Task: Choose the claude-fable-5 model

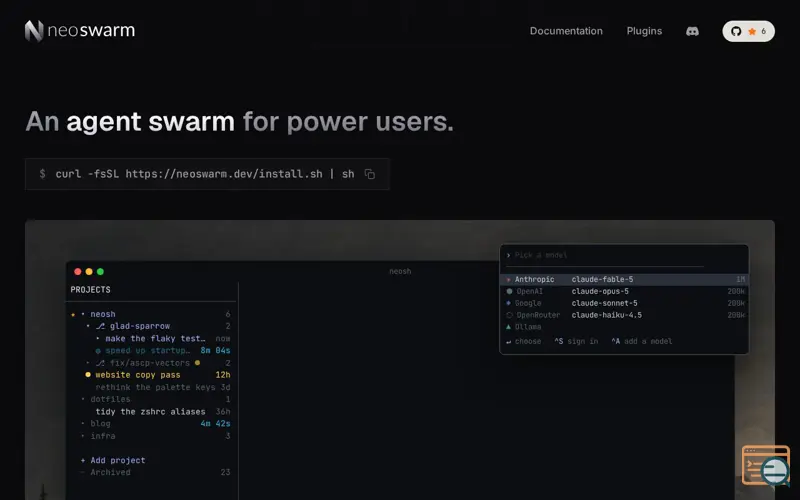Action: [x=602, y=280]
